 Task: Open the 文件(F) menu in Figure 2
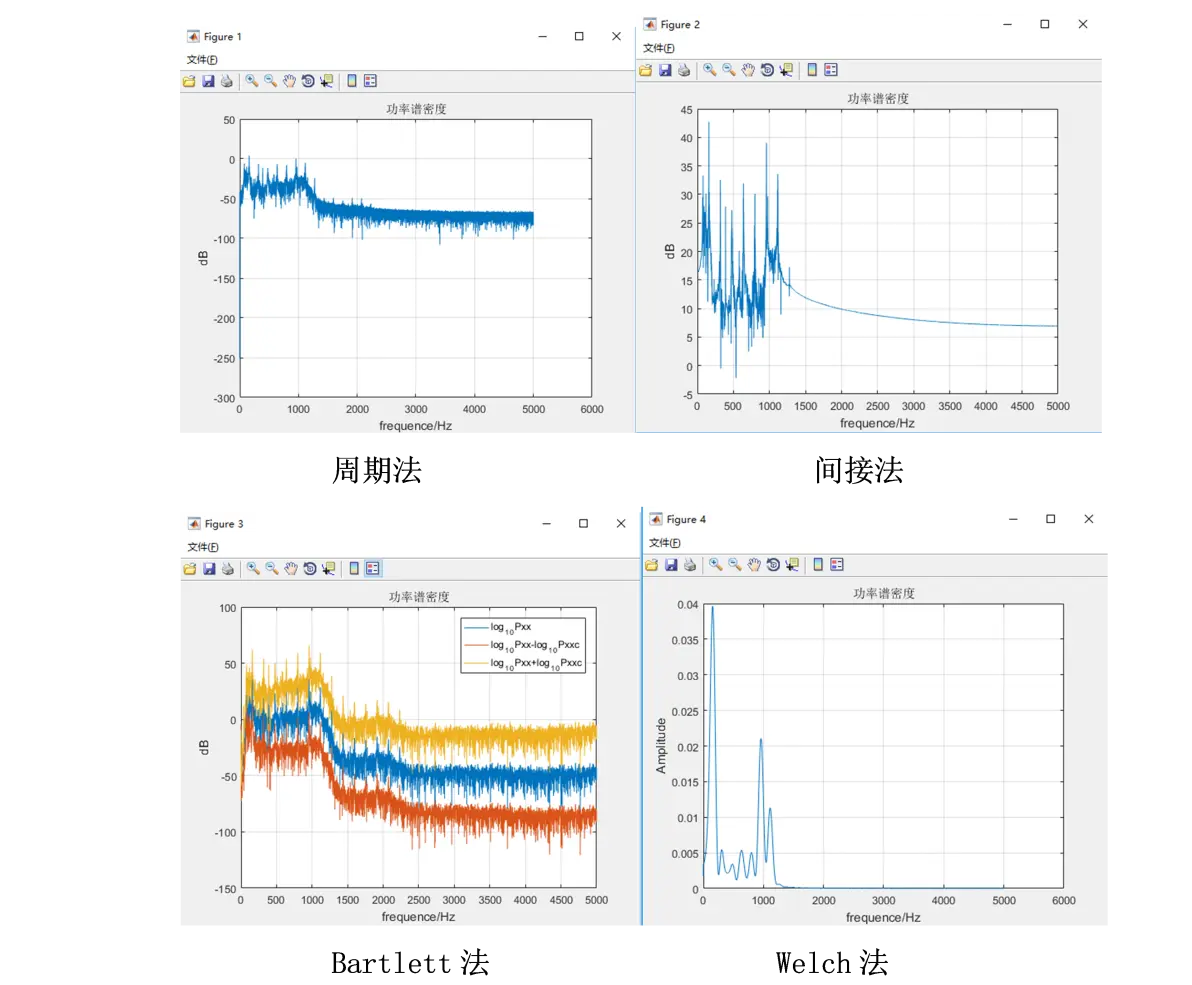pyautogui.click(x=658, y=49)
